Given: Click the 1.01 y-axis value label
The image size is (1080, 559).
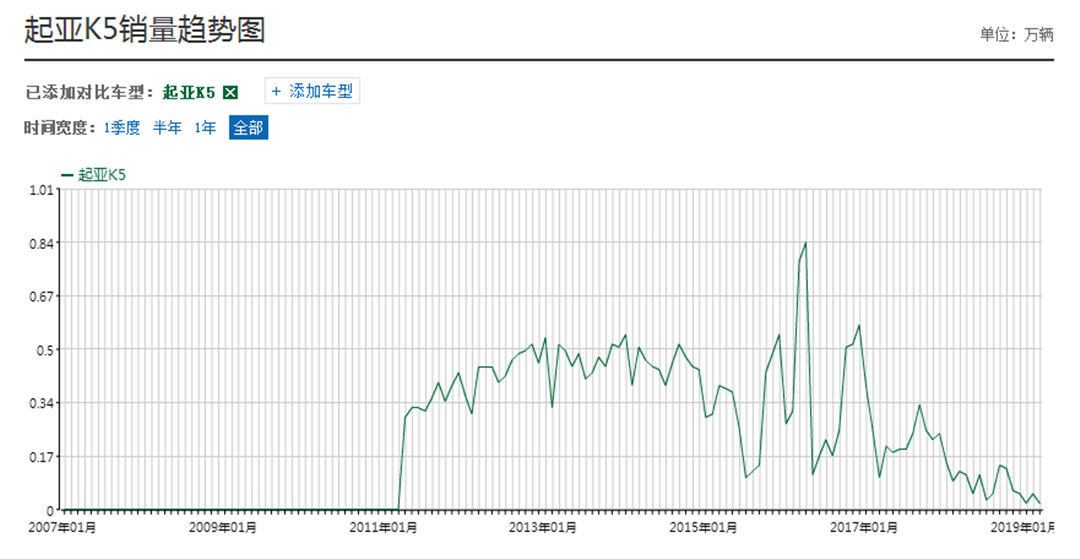Looking at the screenshot, I should point(41,190).
